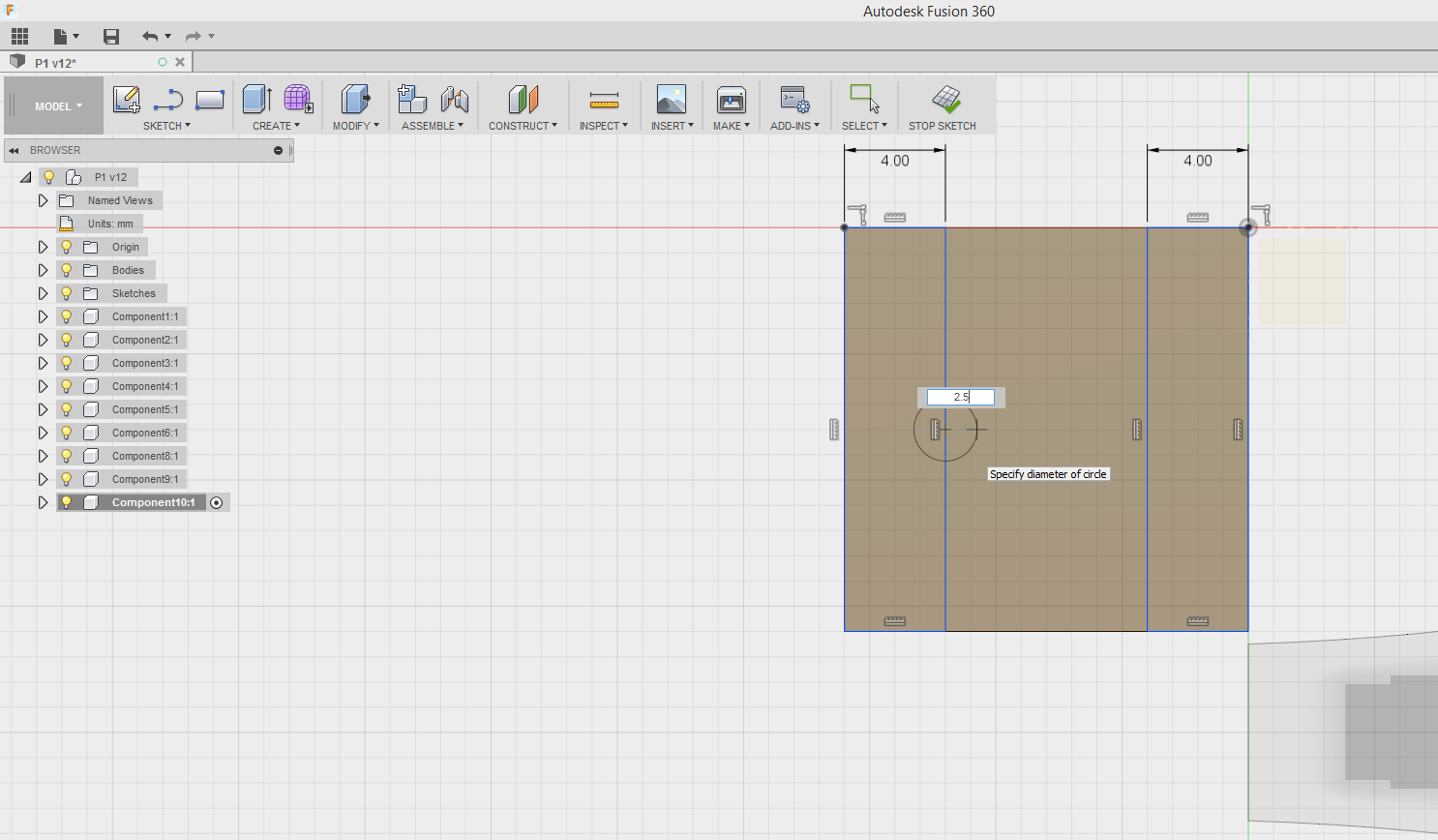This screenshot has height=840, width=1438.
Task: Open the INSERT menu
Action: tap(672, 126)
